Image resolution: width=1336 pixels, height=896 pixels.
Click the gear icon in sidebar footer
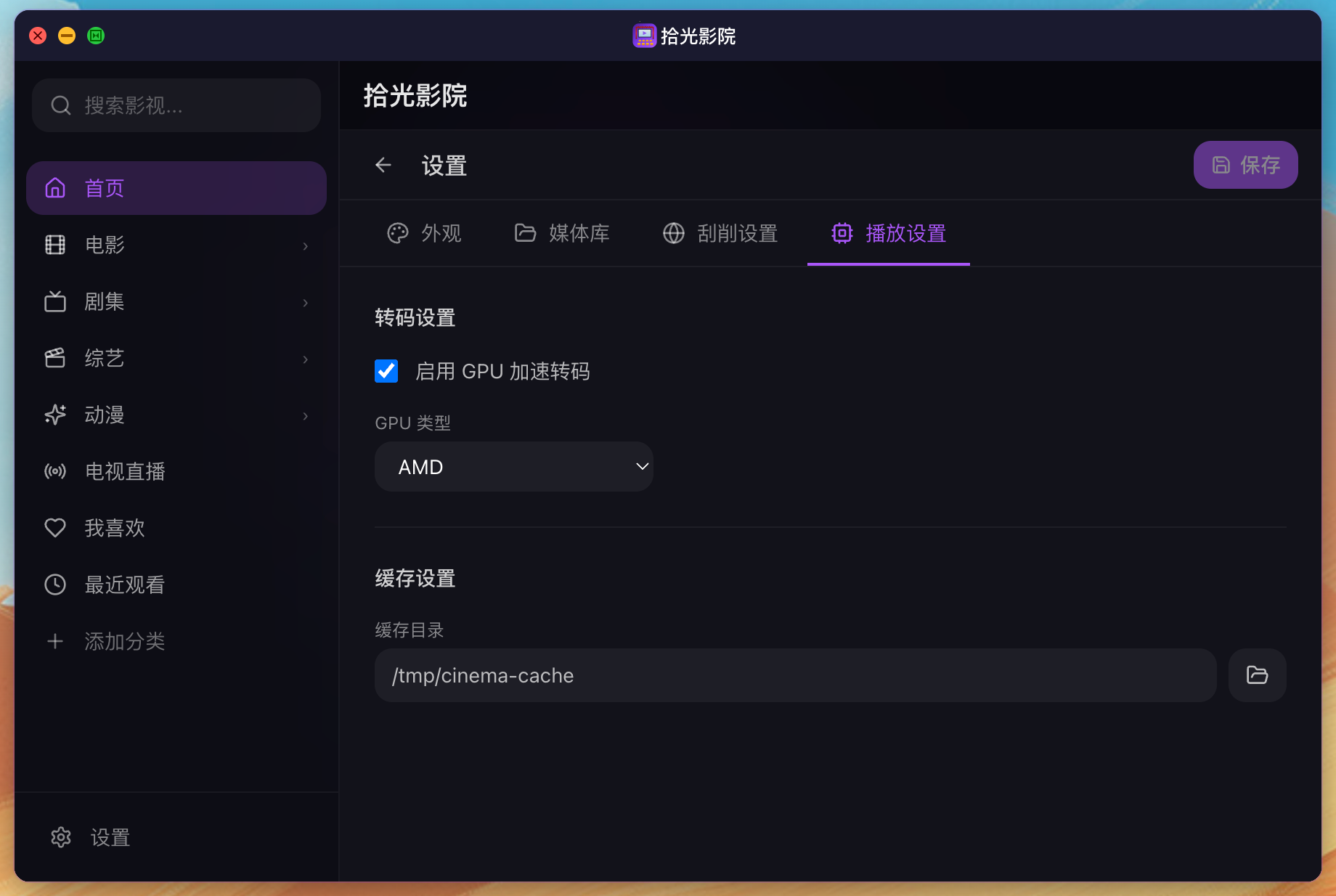[x=61, y=837]
